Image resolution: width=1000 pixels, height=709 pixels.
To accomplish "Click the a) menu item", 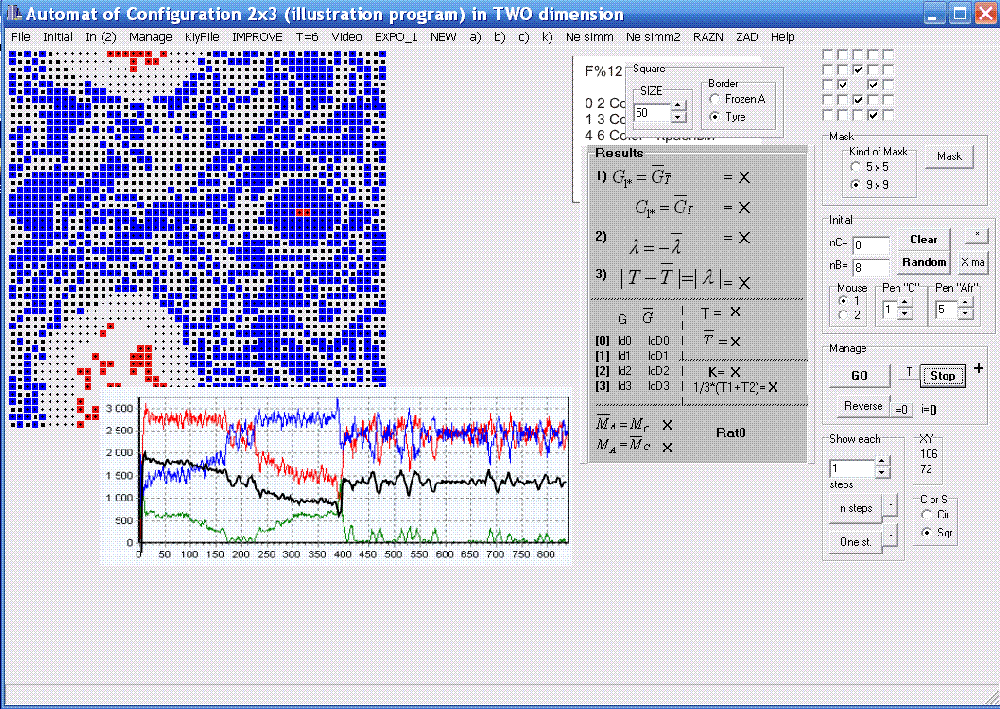I will click(475, 37).
